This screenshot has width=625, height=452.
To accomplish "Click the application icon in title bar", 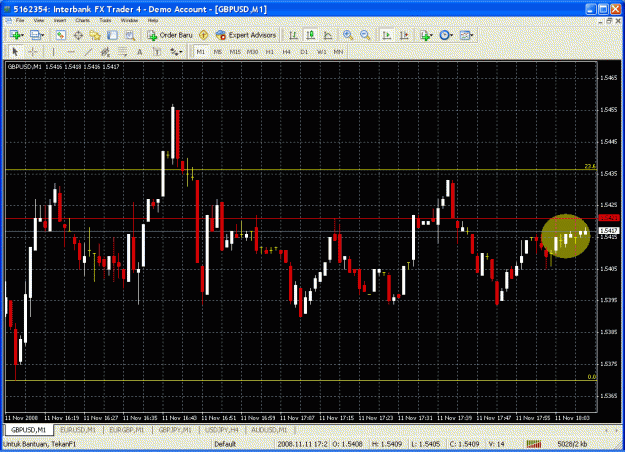I will [x=6, y=9].
